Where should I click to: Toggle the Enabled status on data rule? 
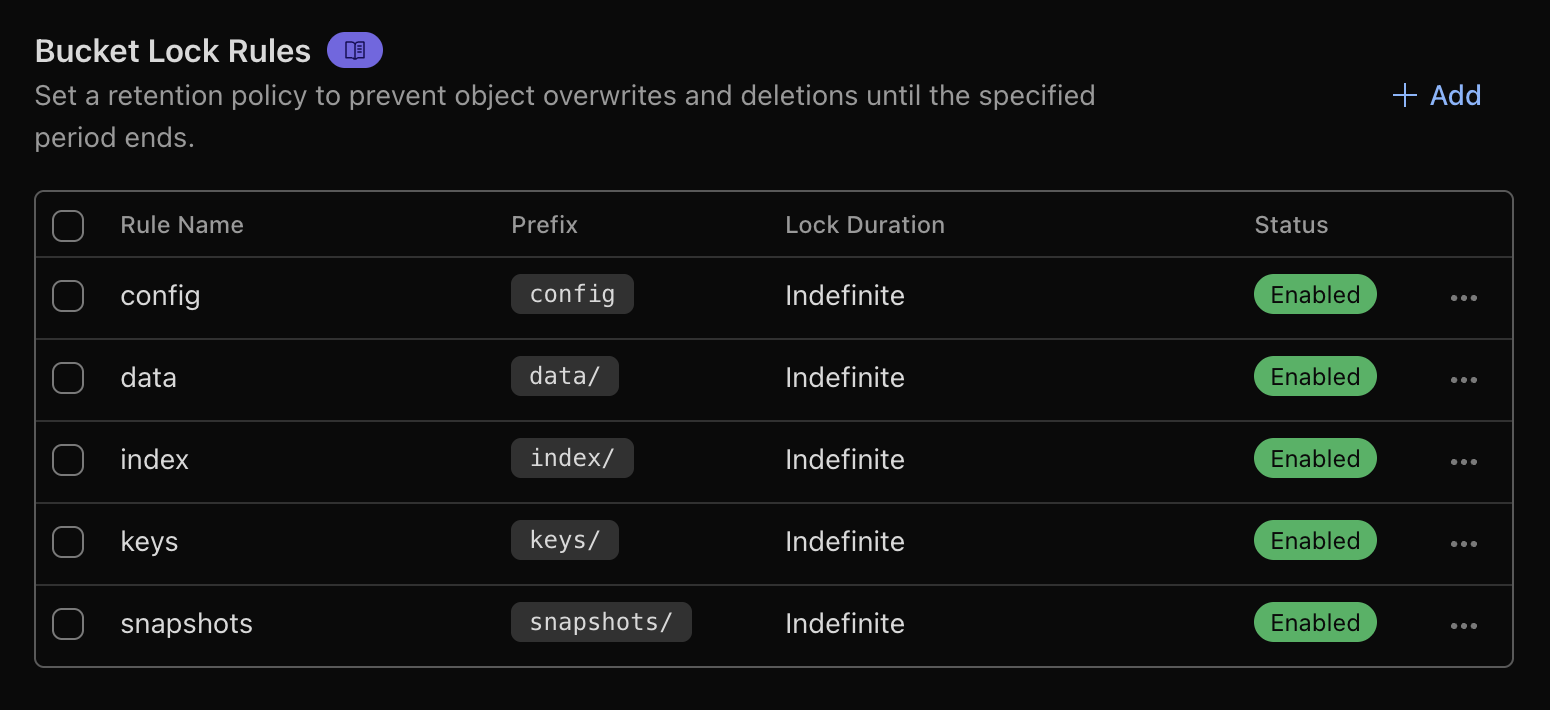click(x=1315, y=376)
